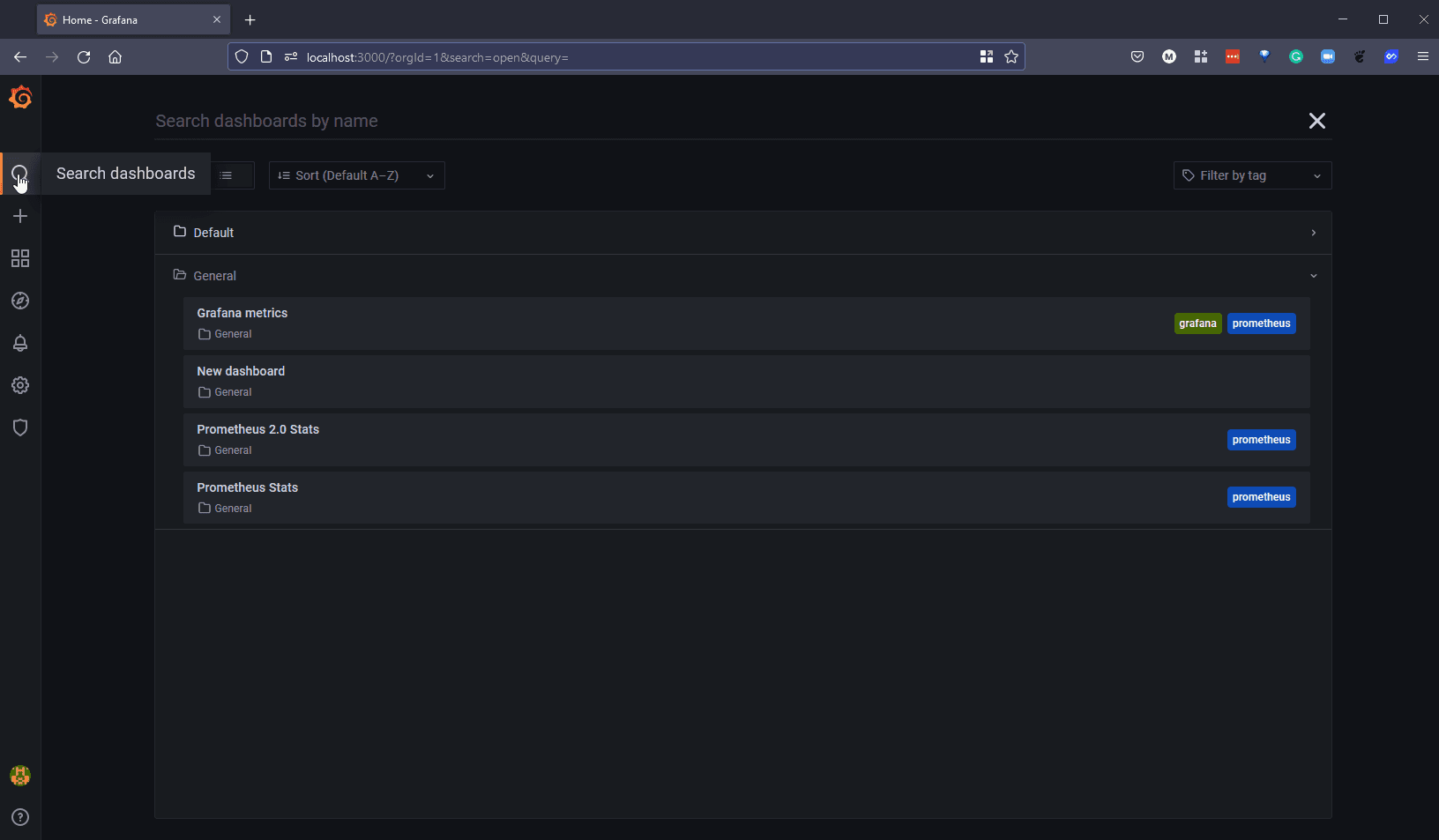Open the Sort (Default A–Z) dropdown
Image resolution: width=1439 pixels, height=840 pixels.
pyautogui.click(x=356, y=175)
